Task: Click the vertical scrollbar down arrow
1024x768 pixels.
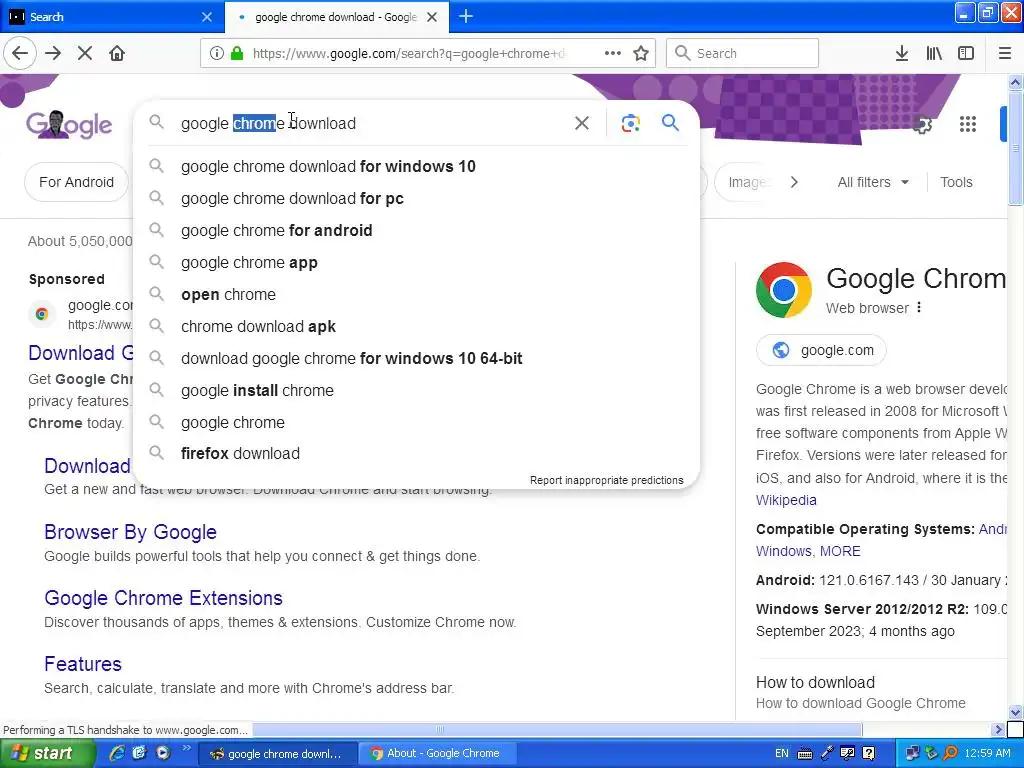Action: click(x=1015, y=712)
